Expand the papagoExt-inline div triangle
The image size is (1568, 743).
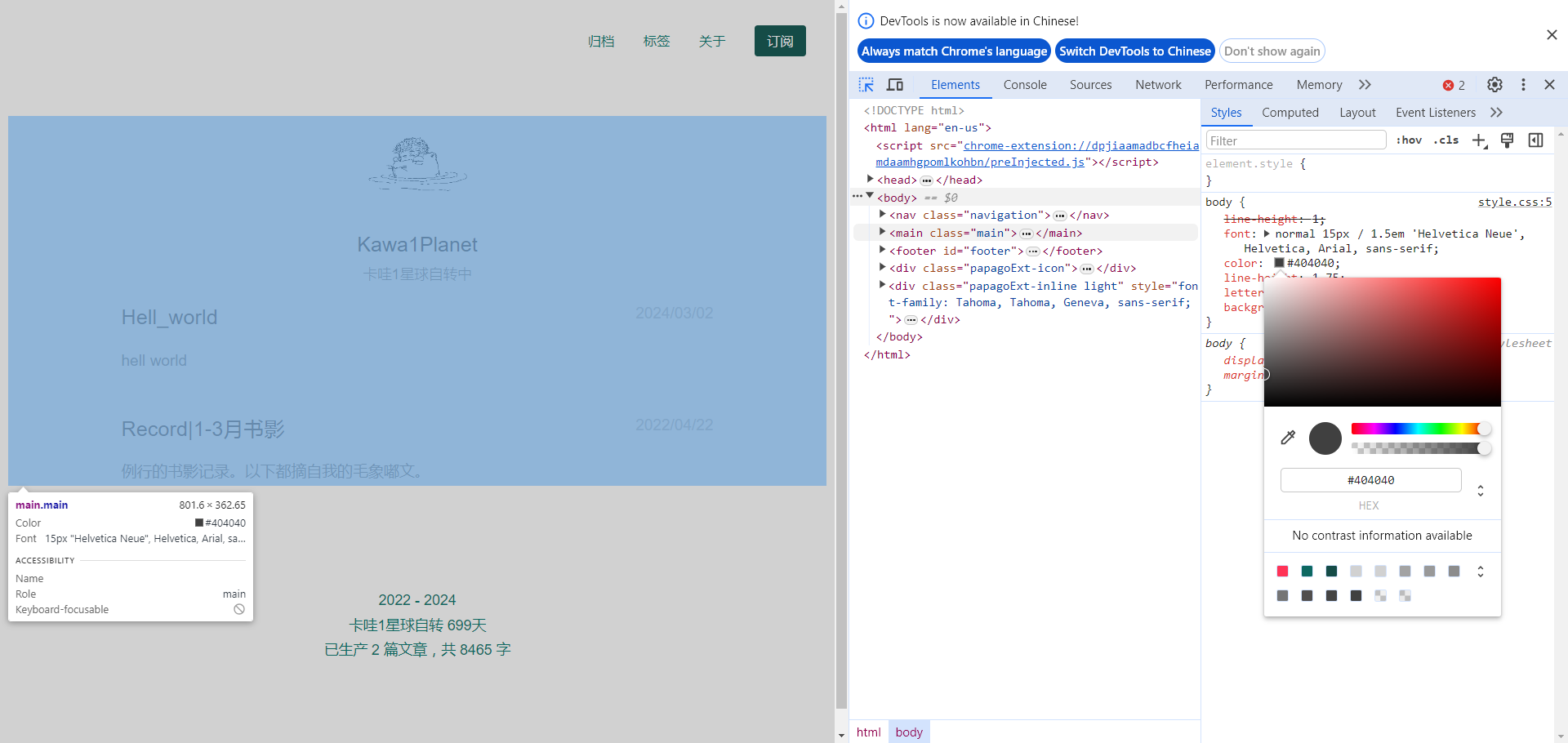point(883,285)
